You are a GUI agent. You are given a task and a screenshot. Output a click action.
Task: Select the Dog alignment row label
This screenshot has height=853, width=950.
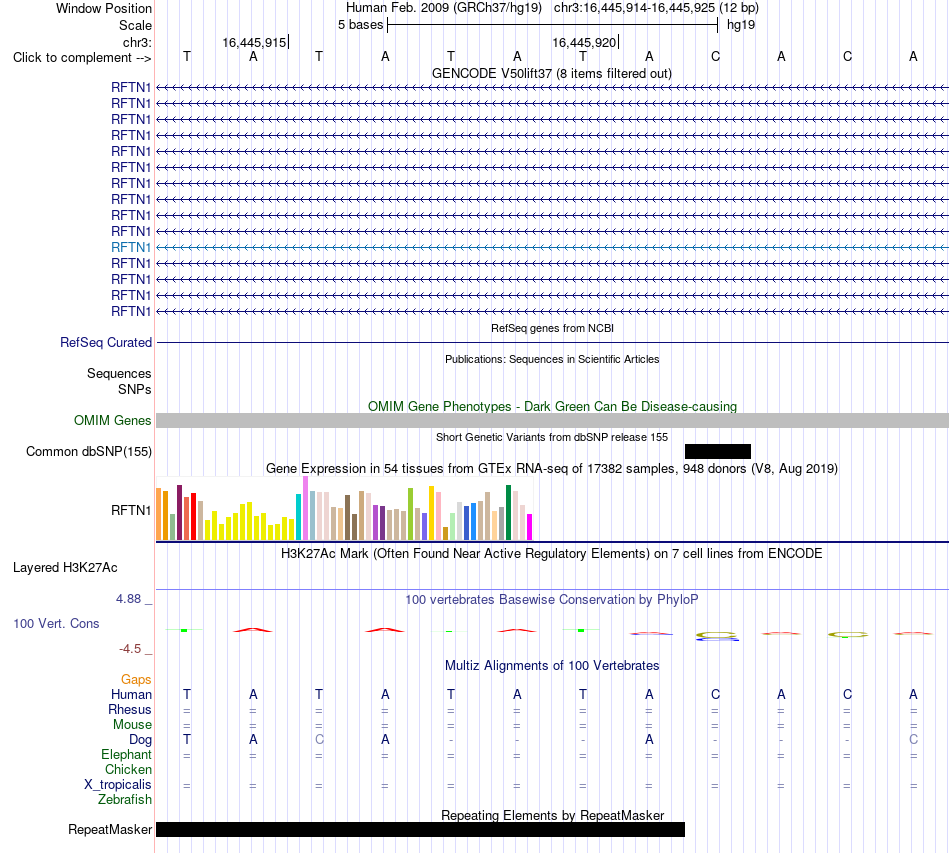[x=140, y=740]
